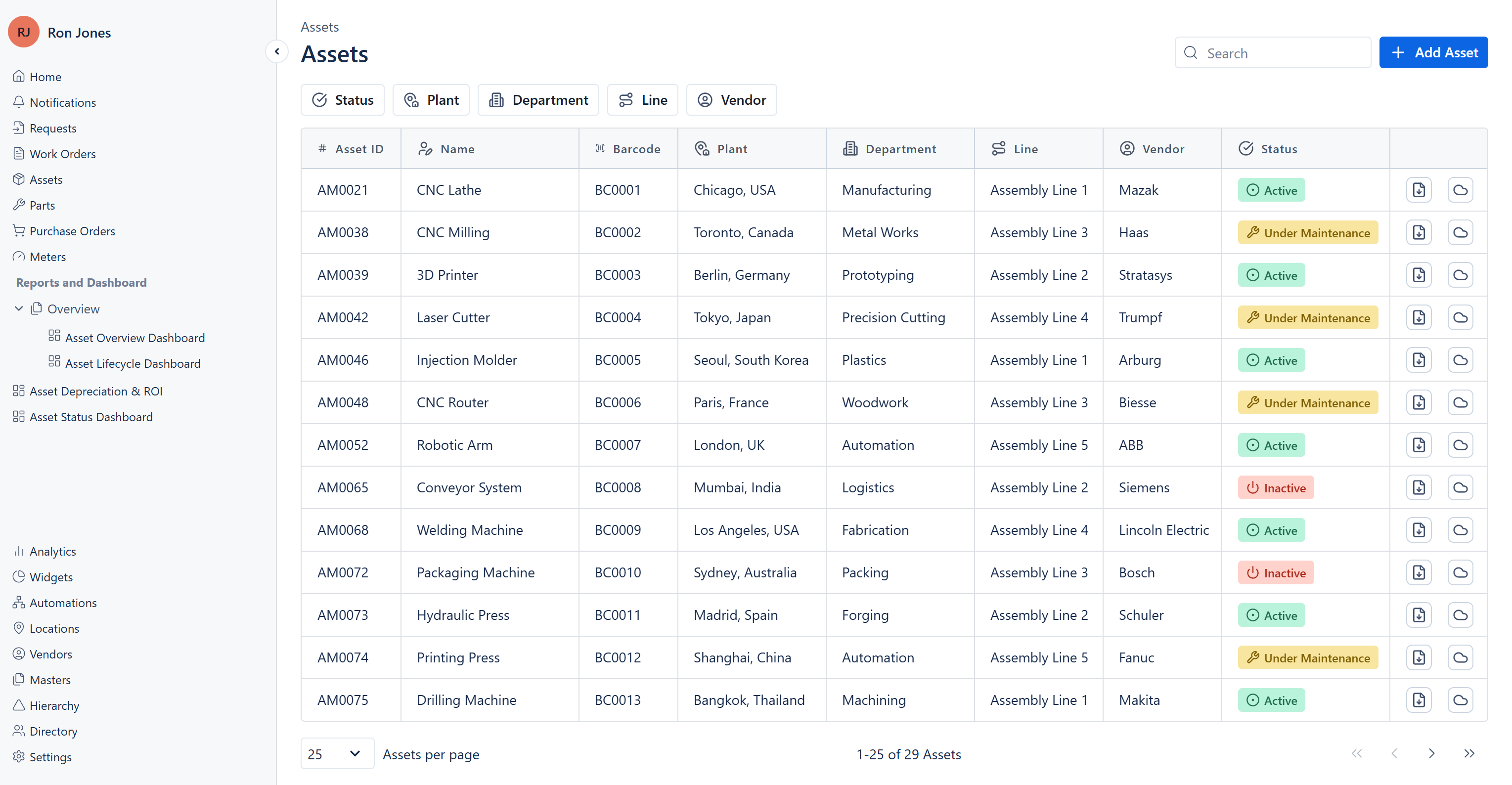1512x785 pixels.
Task: Open Requests in the sidebar
Action: click(x=45, y=129)
